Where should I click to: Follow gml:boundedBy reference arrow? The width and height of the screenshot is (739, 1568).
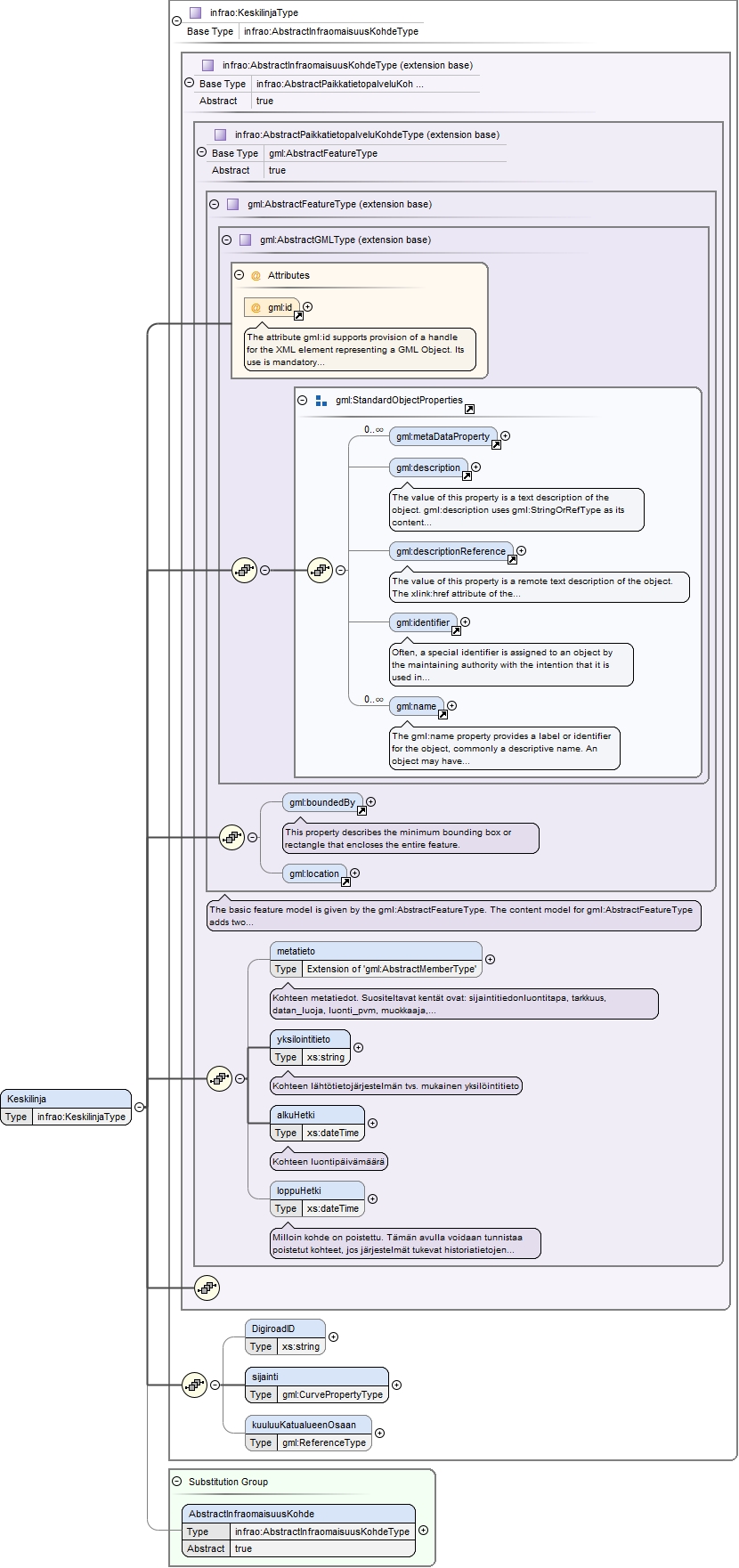pyautogui.click(x=361, y=810)
